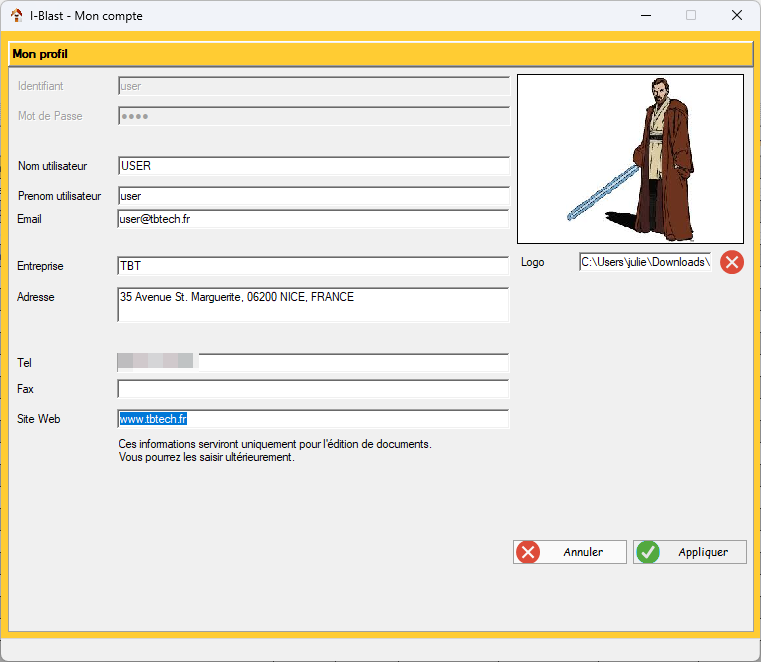Click the I-Blast app icon in title bar
This screenshot has width=761, height=662.
coord(17,16)
